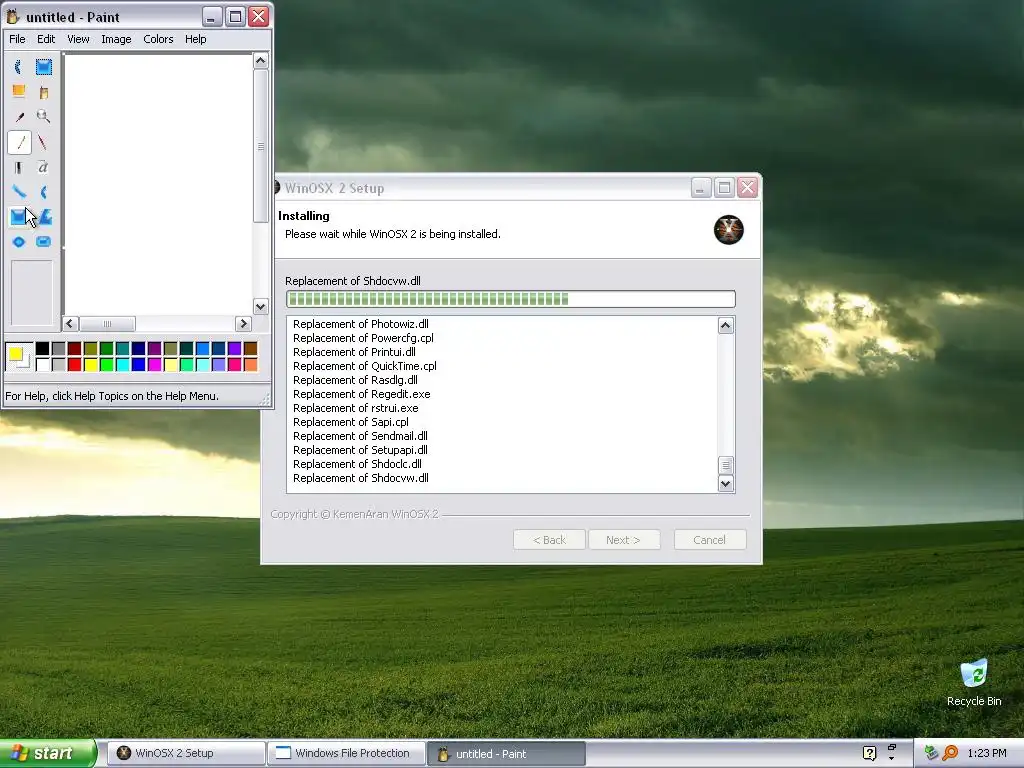
Task: Select the brown color swatch
Action: coord(250,349)
